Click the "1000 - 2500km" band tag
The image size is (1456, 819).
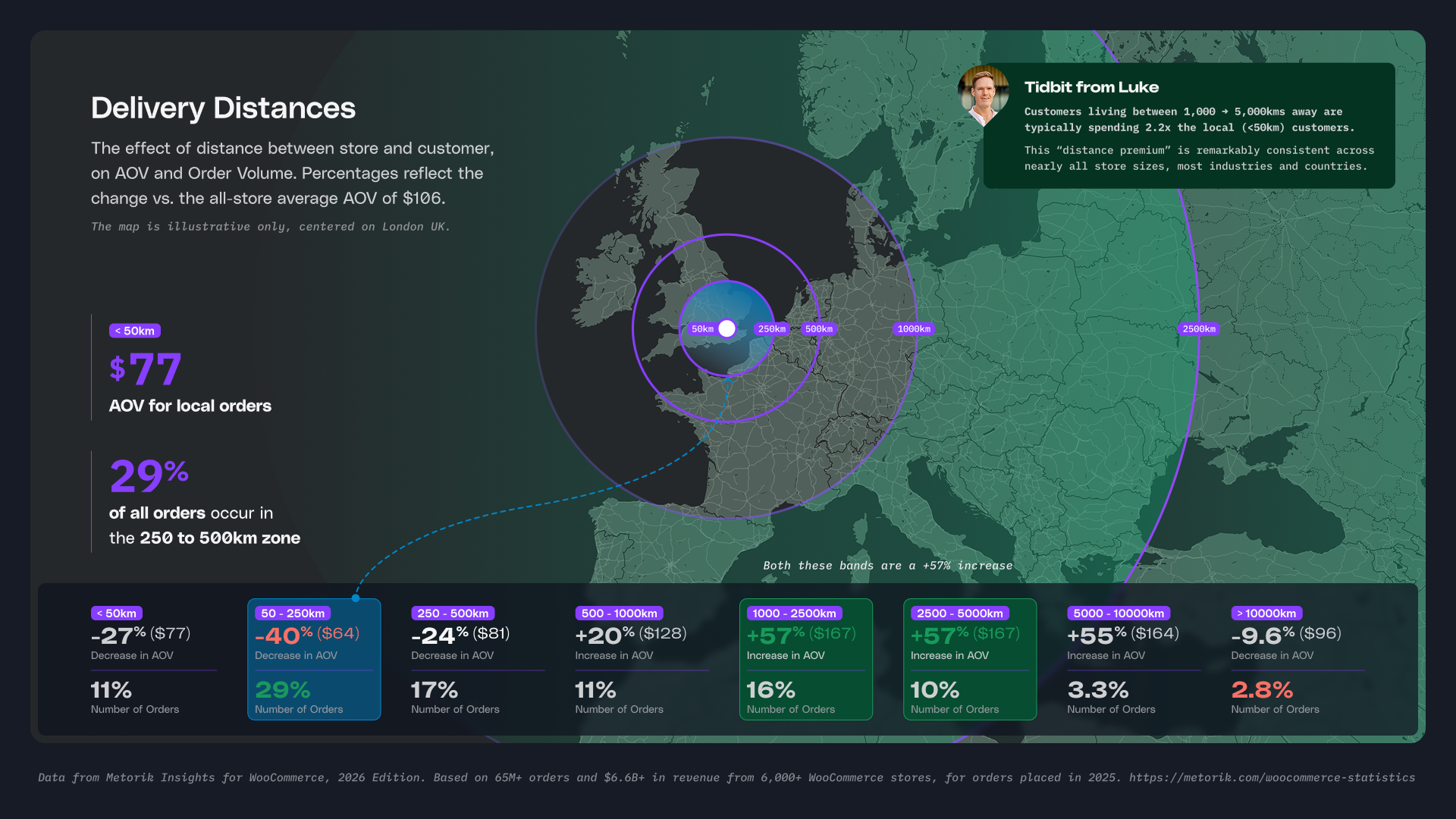click(795, 613)
